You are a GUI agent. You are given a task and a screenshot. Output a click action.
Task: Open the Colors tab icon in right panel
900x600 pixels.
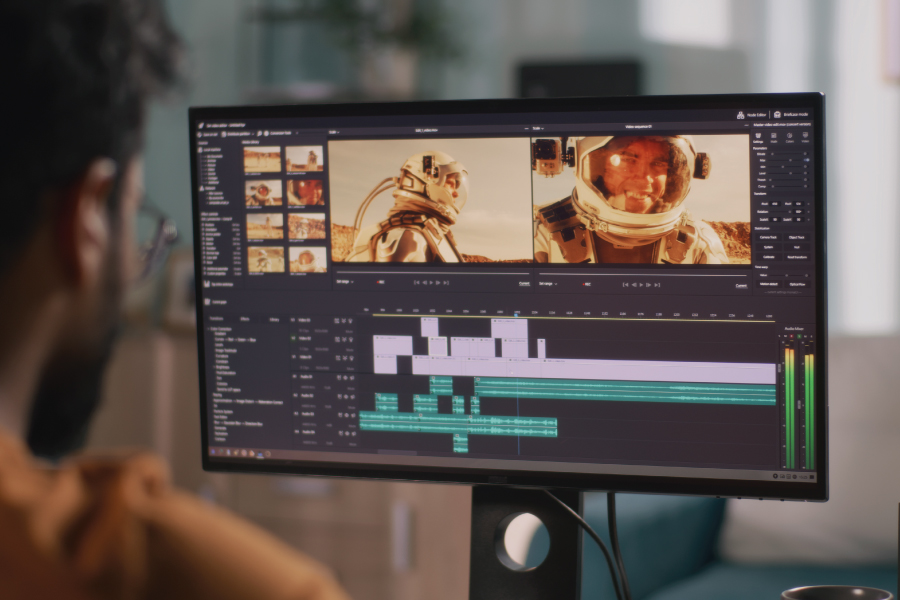tap(789, 138)
